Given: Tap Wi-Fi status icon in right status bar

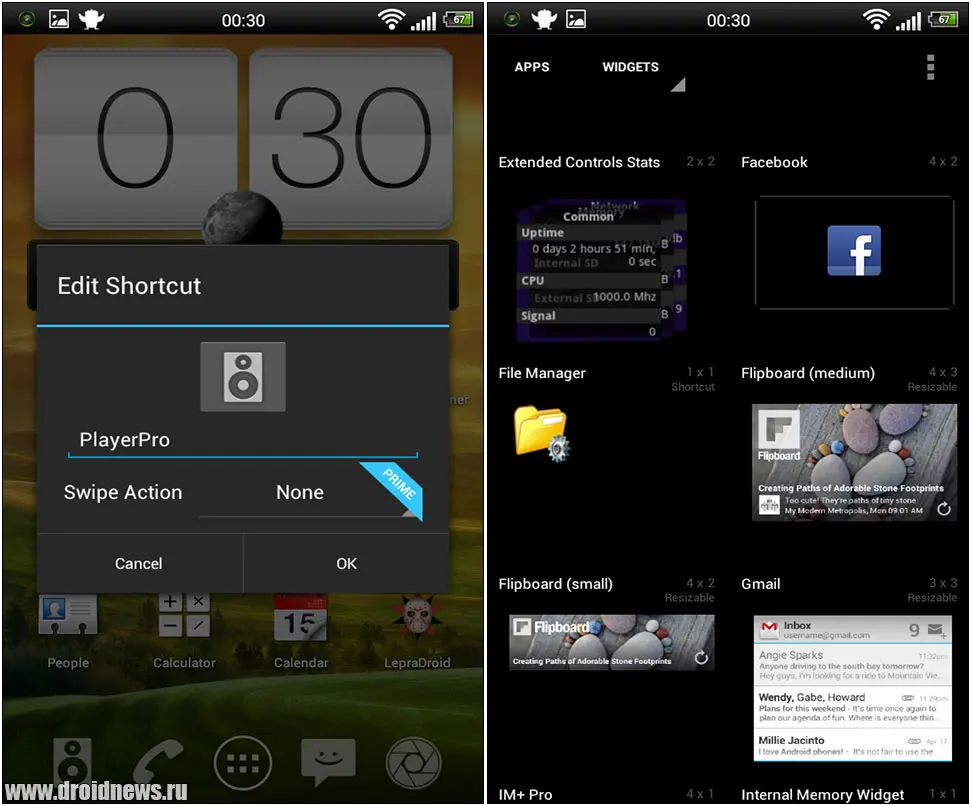Looking at the screenshot, I should pyautogui.click(x=876, y=19).
